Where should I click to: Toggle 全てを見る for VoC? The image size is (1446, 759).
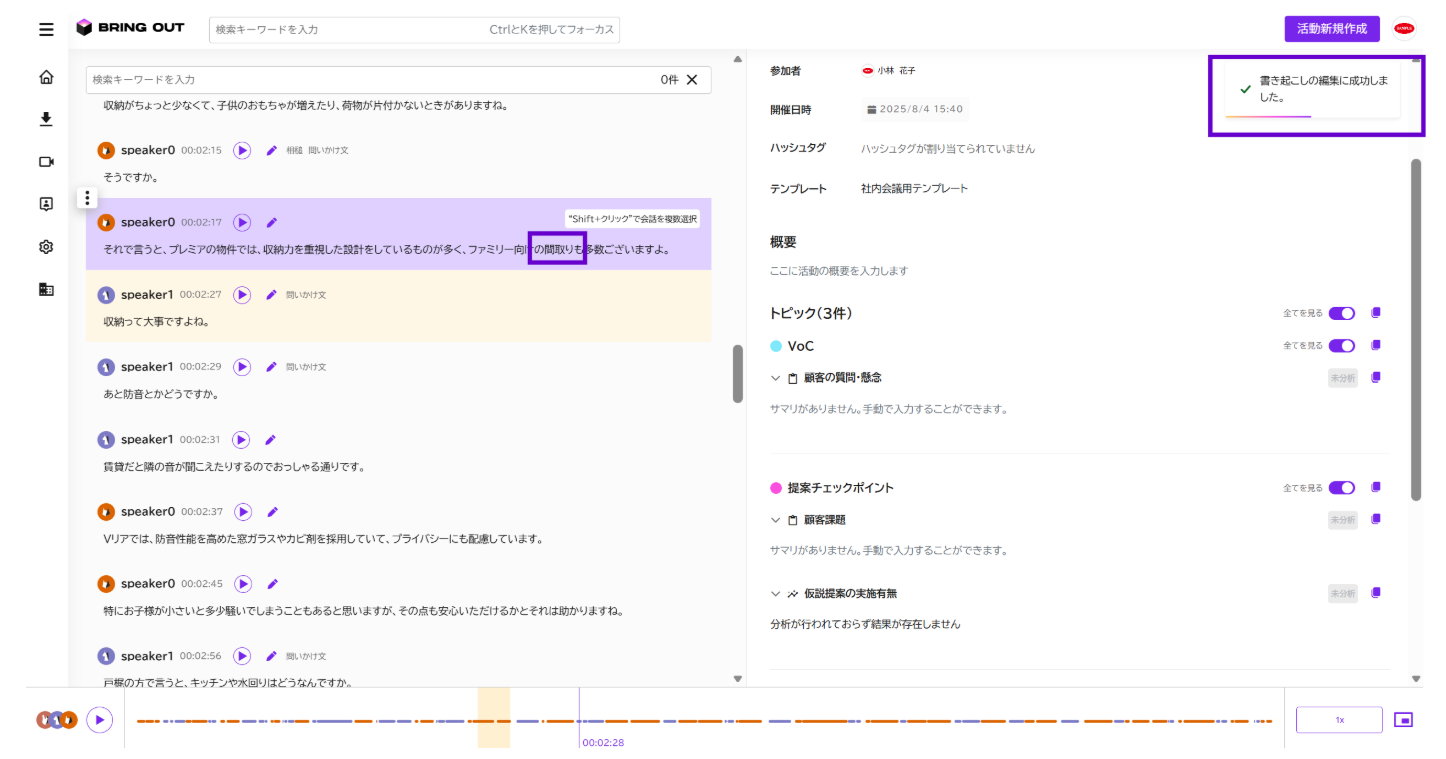[x=1342, y=345]
